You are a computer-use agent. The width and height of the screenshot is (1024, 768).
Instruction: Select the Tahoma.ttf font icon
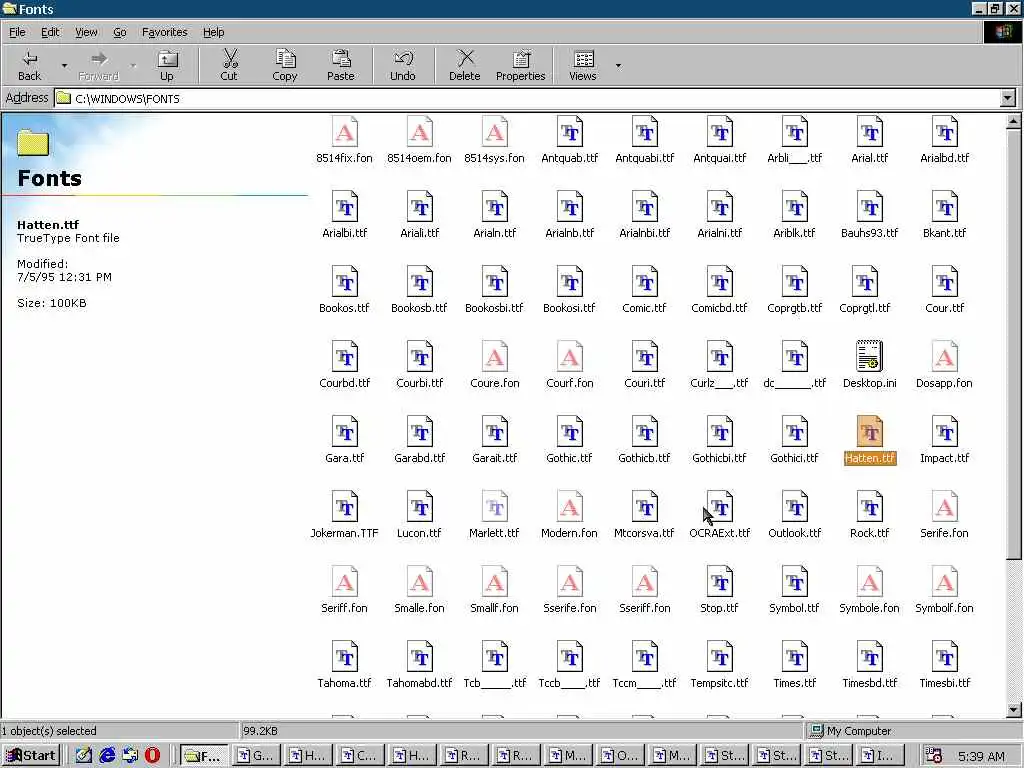[345, 657]
